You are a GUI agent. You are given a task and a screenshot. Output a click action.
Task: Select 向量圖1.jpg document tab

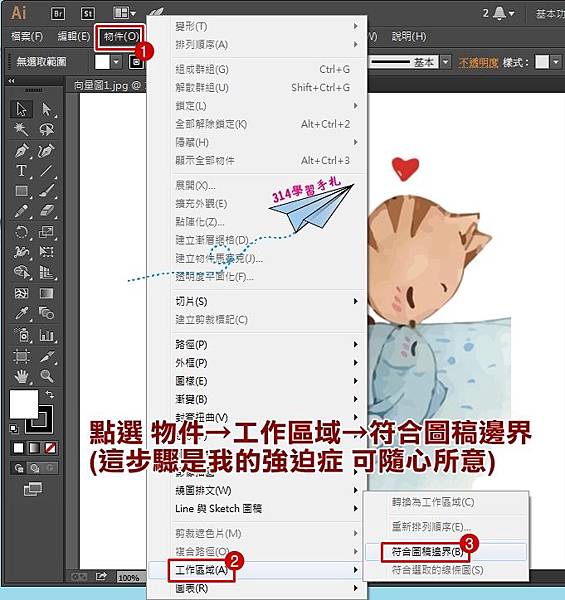[x=108, y=85]
